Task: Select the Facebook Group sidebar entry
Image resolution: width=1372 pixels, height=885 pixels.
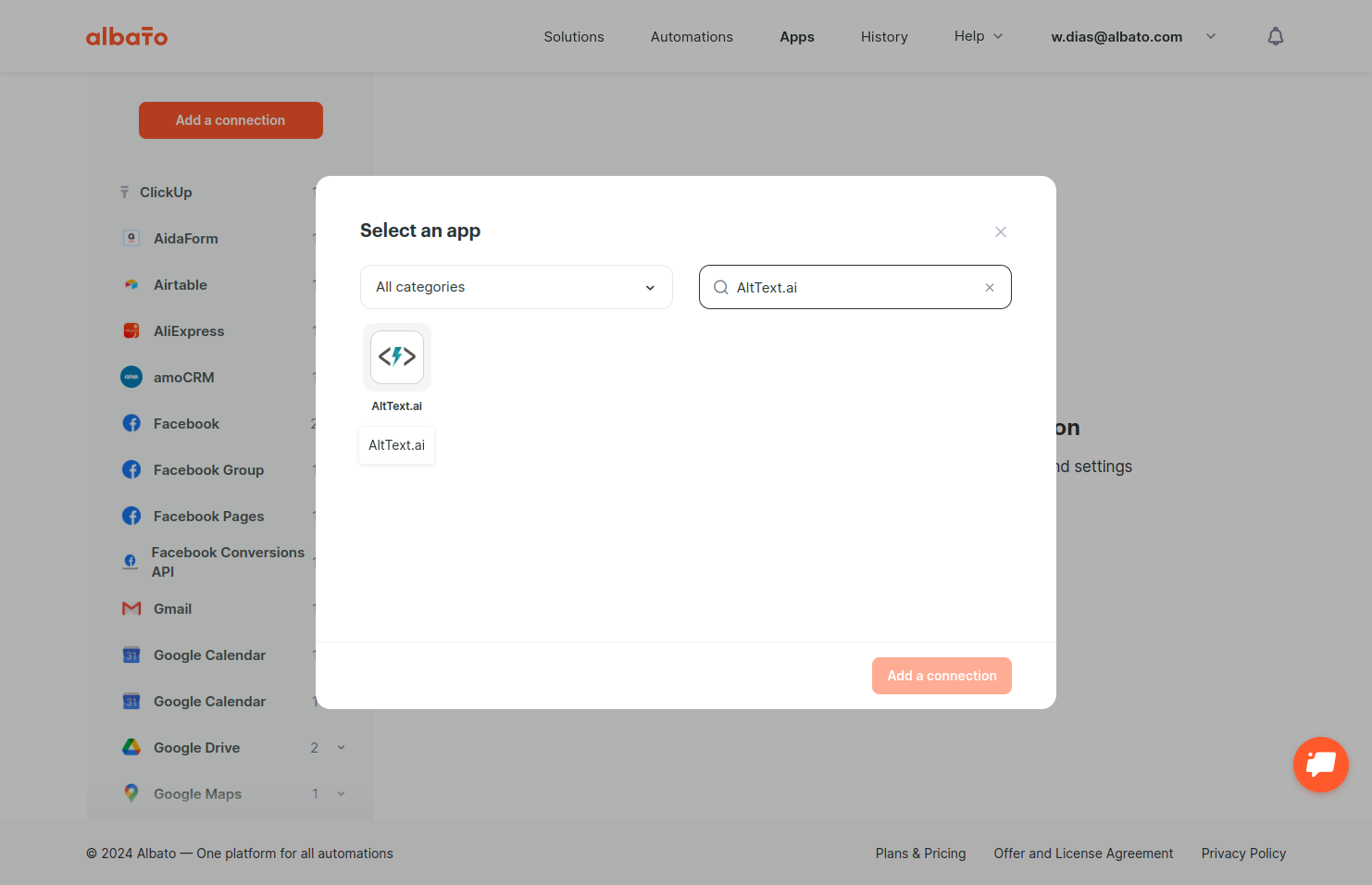Action: [x=208, y=470]
